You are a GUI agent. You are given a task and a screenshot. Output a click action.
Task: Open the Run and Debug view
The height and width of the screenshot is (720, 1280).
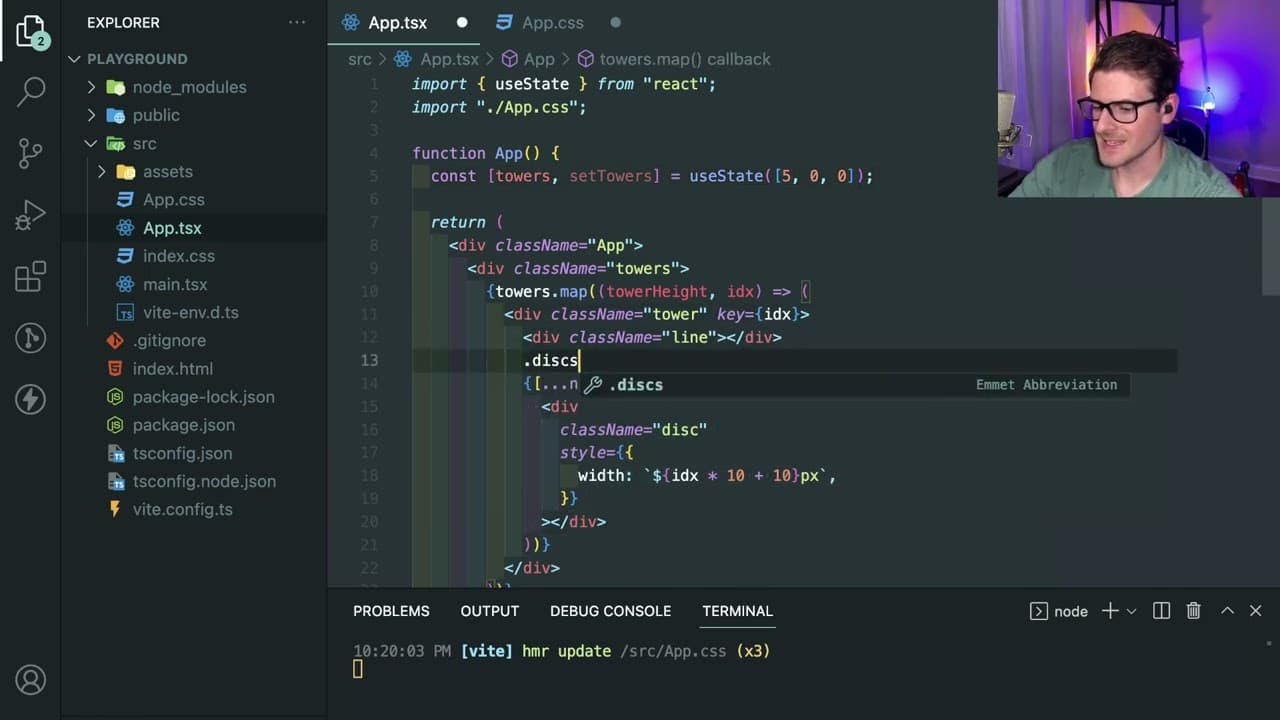(x=31, y=214)
